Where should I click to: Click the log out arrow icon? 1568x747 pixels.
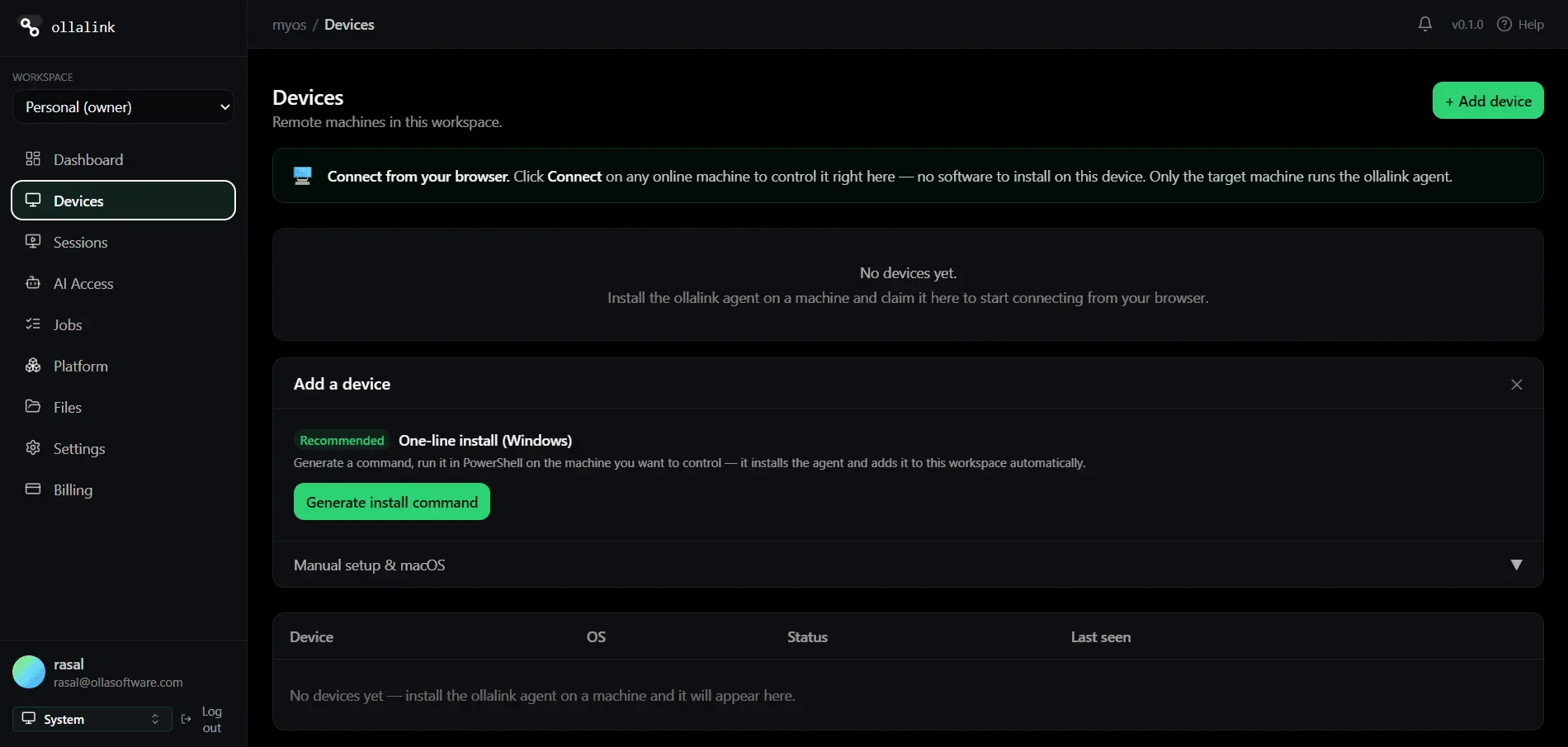(186, 719)
